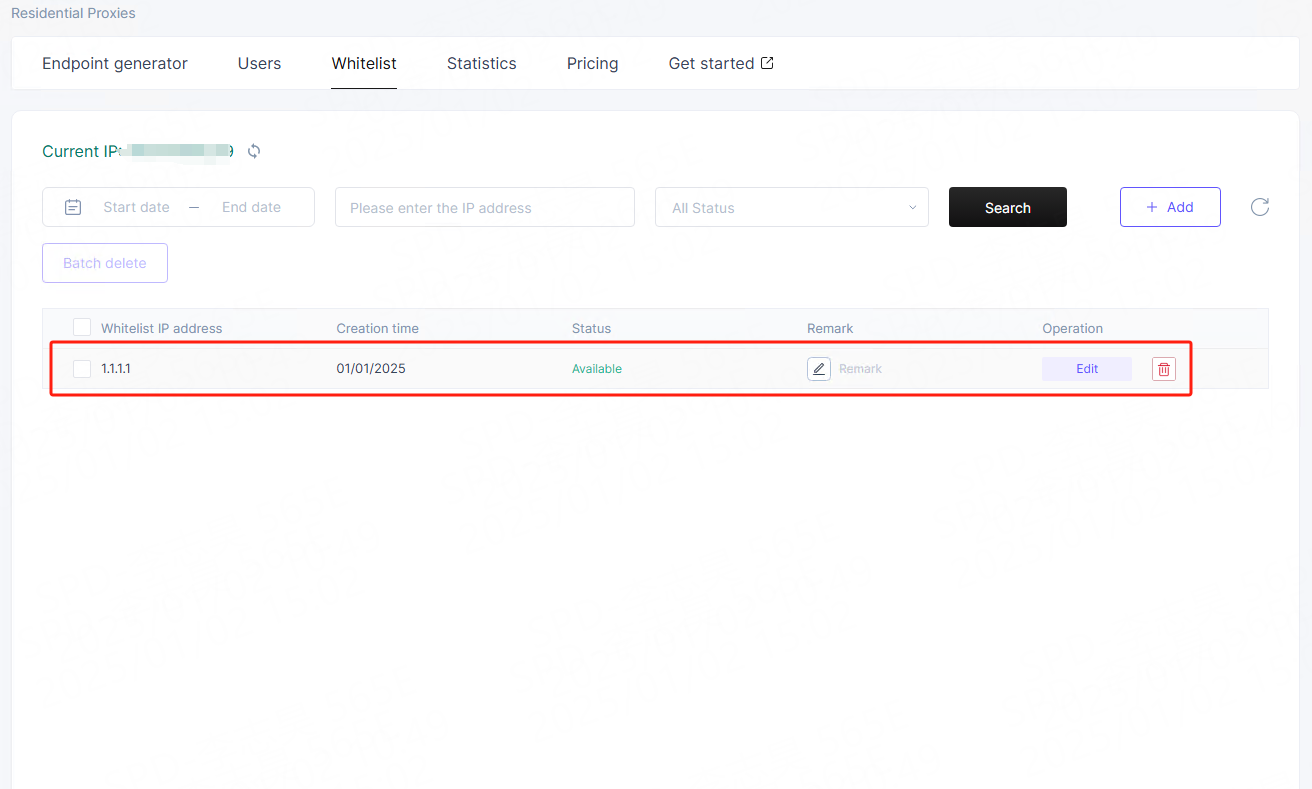1312x789 pixels.
Task: Click the pencil remark icon for 1.1.1.1
Action: [819, 369]
